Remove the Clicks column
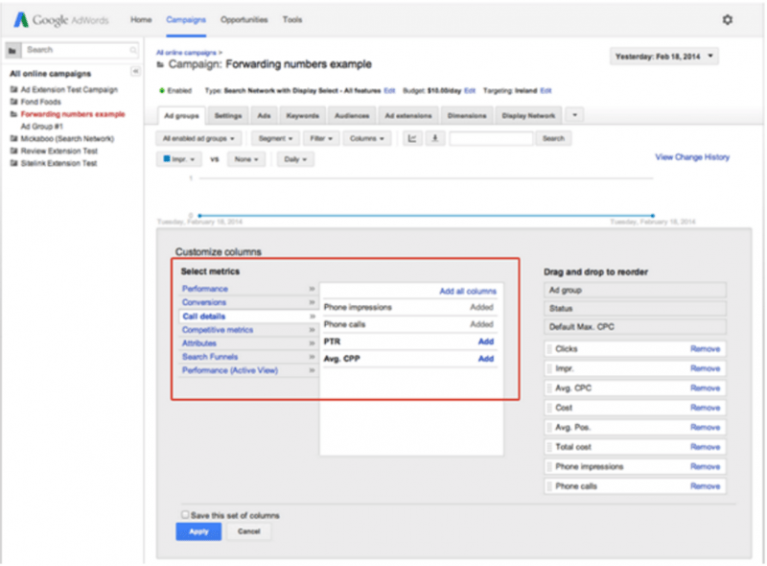Screen dimensions: 767x566 pyautogui.click(x=705, y=349)
